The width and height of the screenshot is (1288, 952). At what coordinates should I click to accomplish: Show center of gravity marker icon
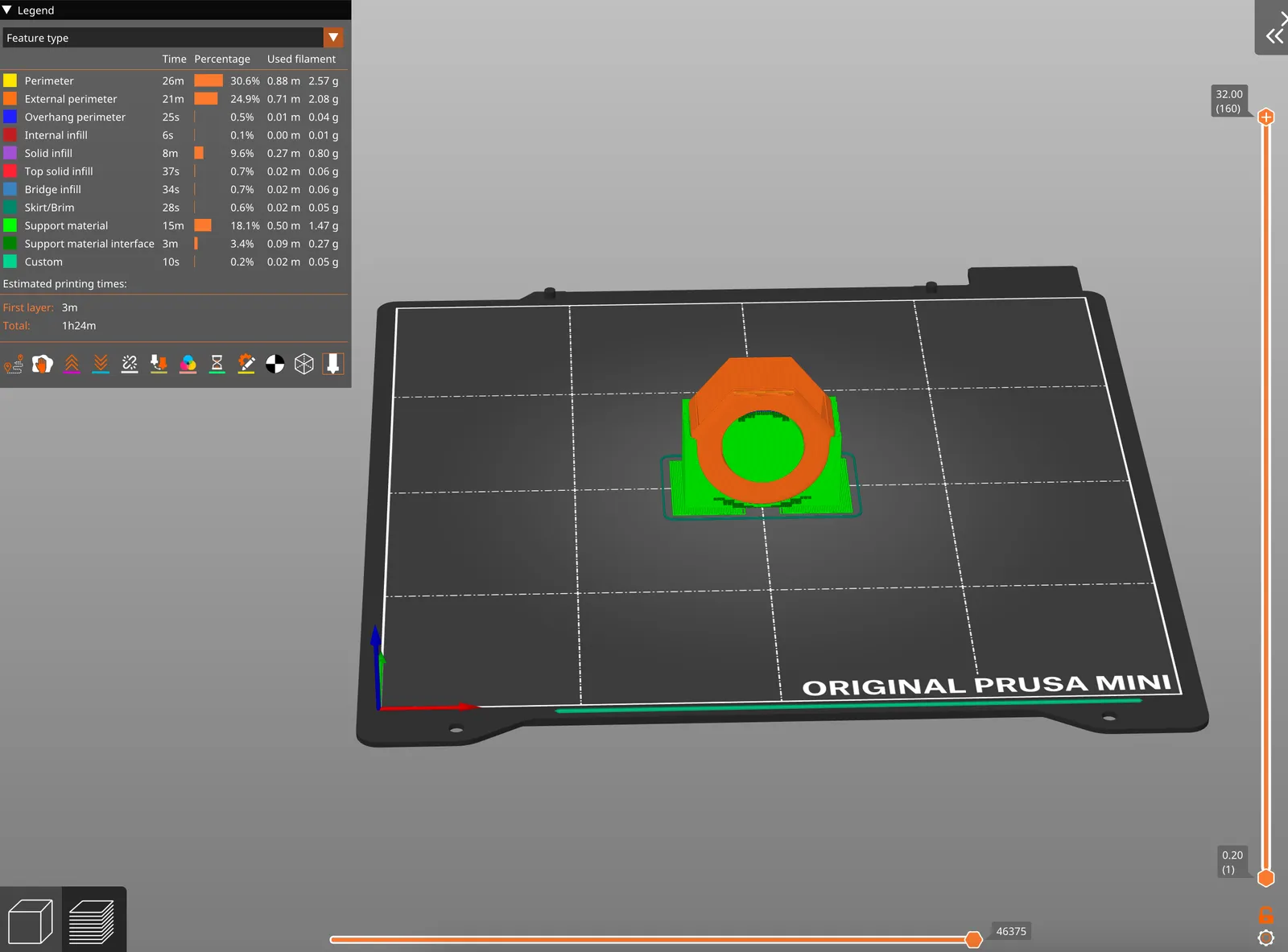coord(275,365)
